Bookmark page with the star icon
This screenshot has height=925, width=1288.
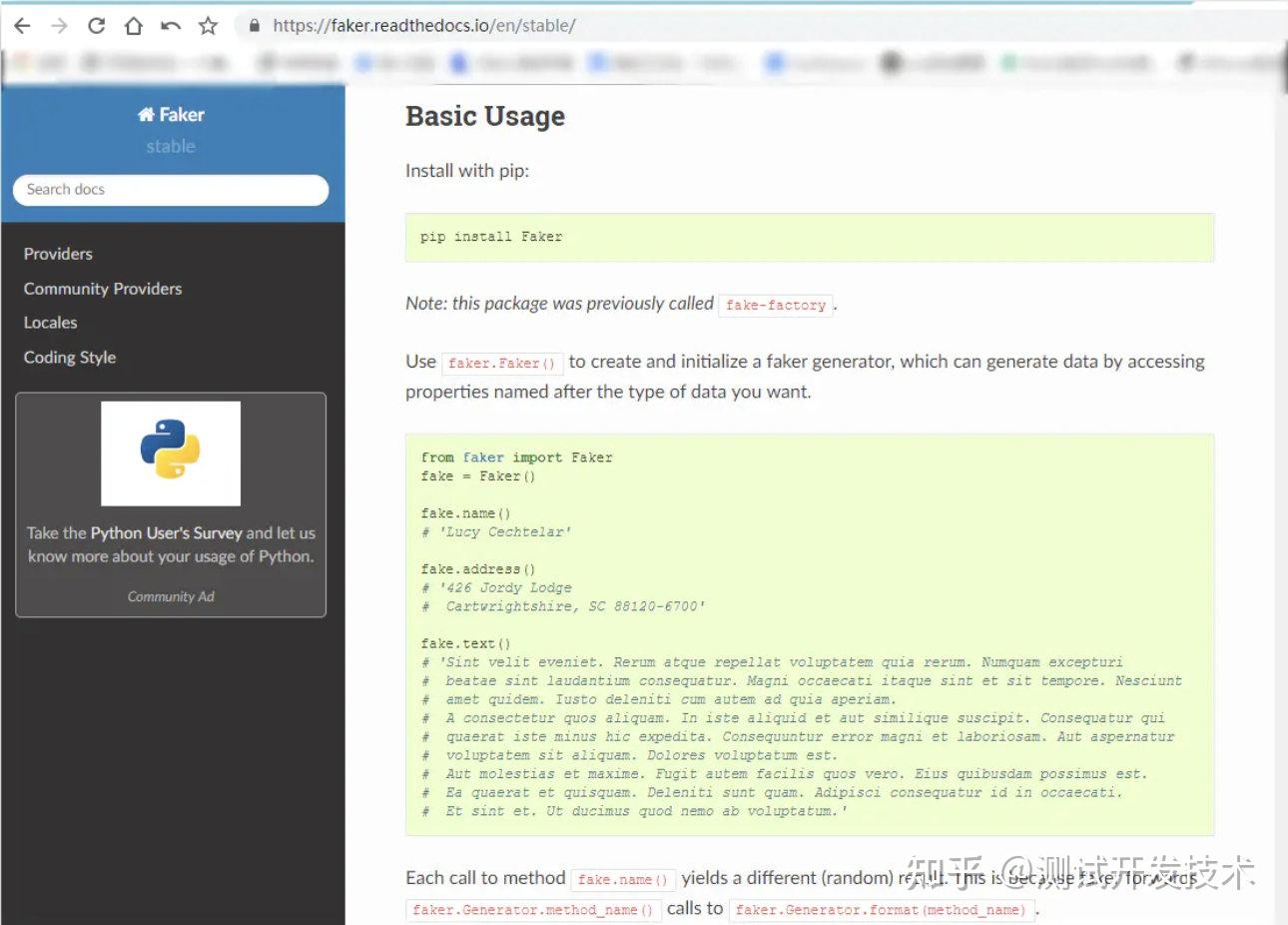(x=208, y=26)
